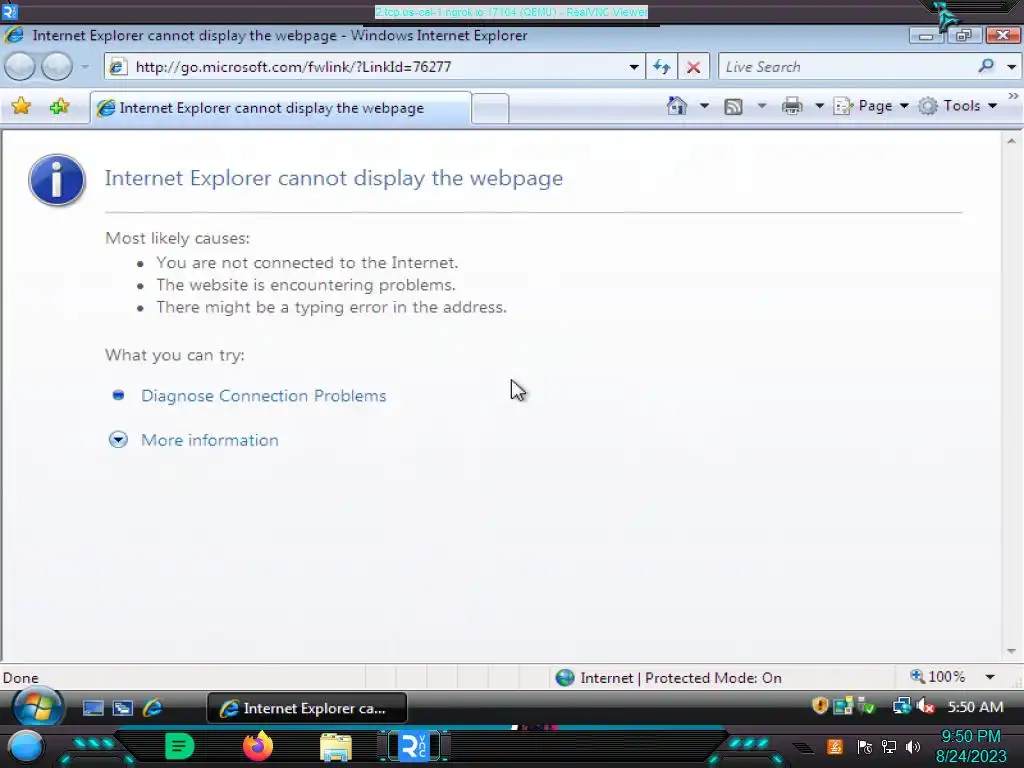
Task: Open a new blank tab
Action: coord(490,108)
